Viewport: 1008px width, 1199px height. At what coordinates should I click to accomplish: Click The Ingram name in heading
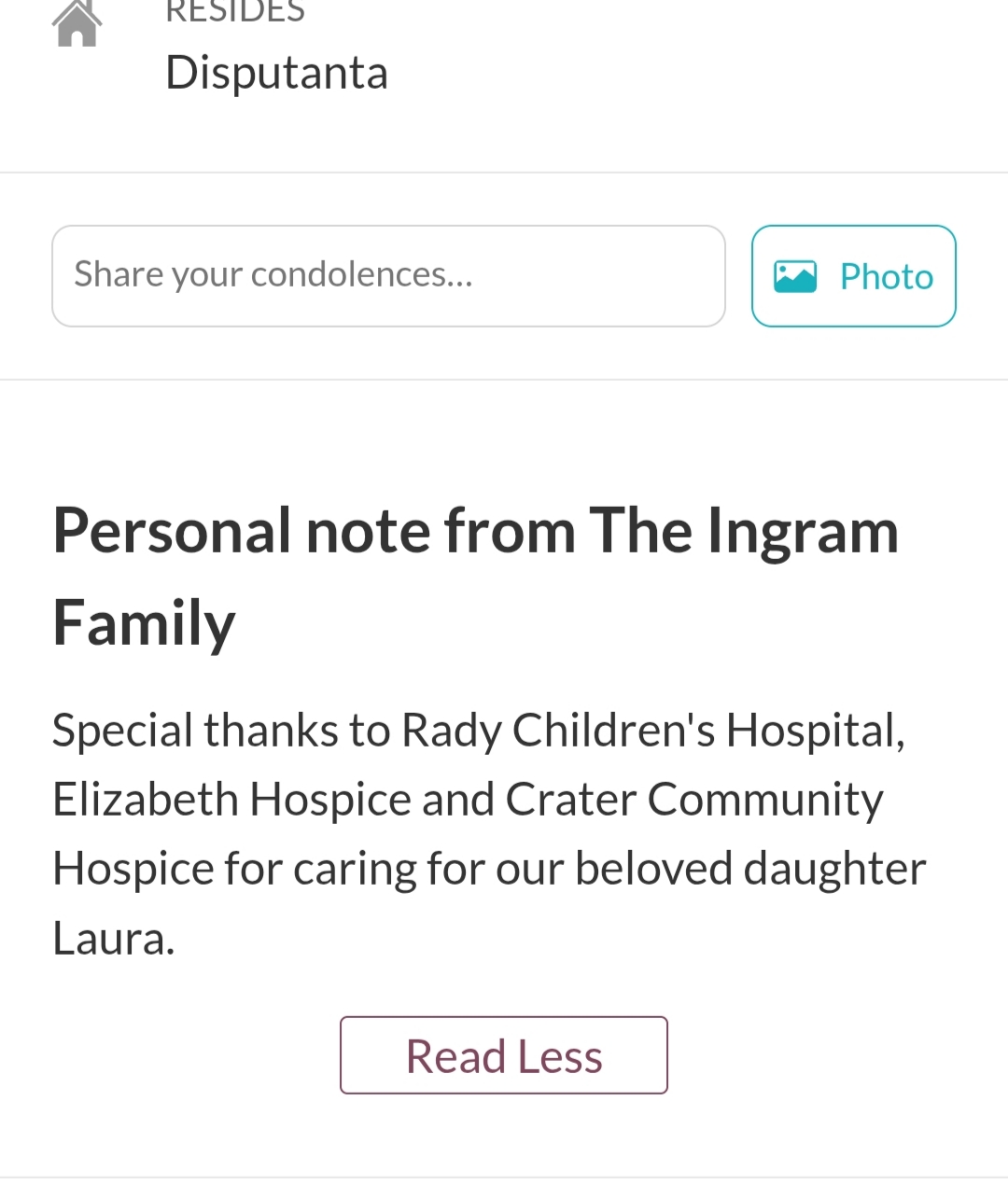tap(744, 531)
